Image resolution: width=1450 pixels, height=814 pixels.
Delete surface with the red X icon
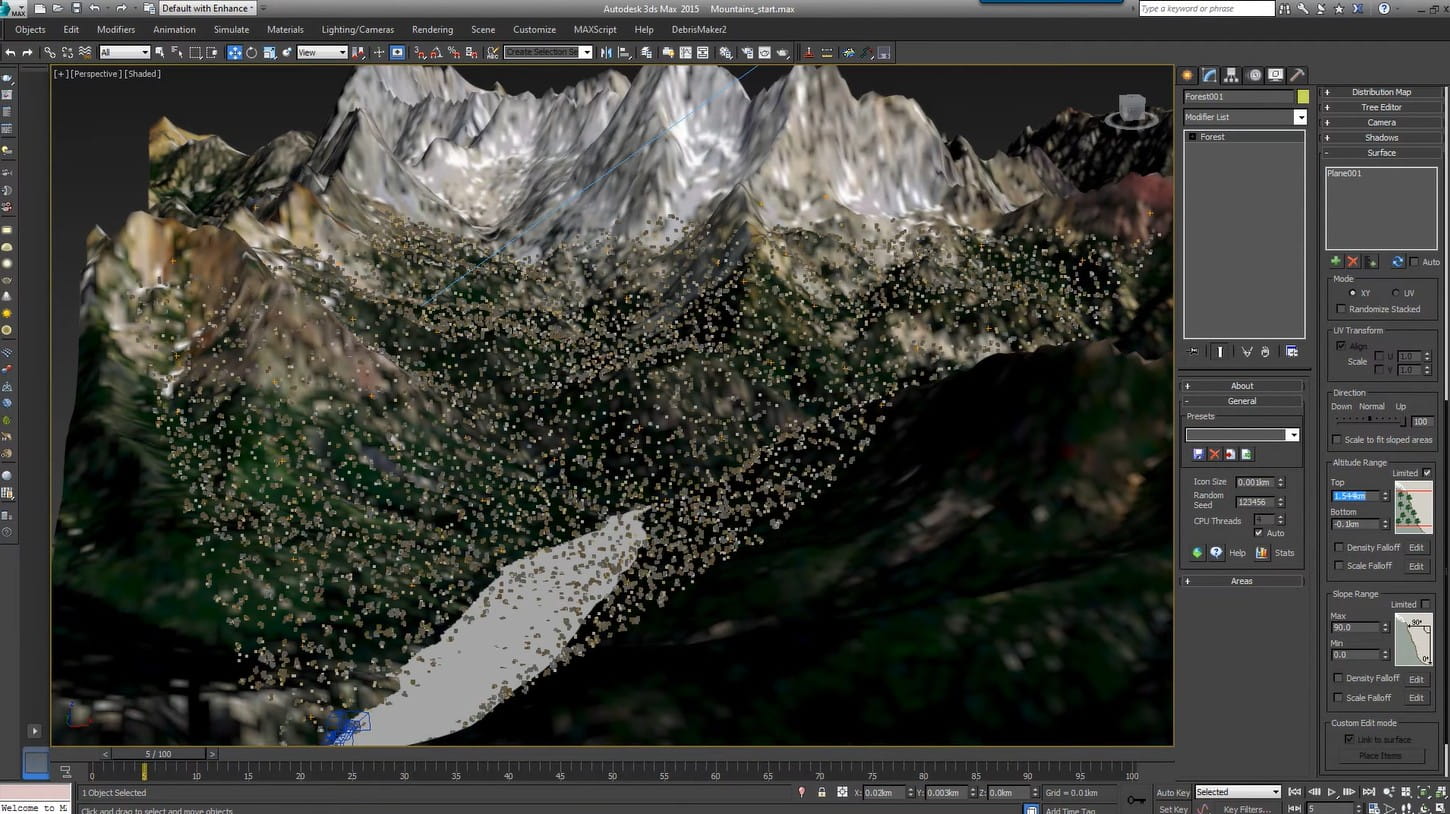pyautogui.click(x=1353, y=262)
